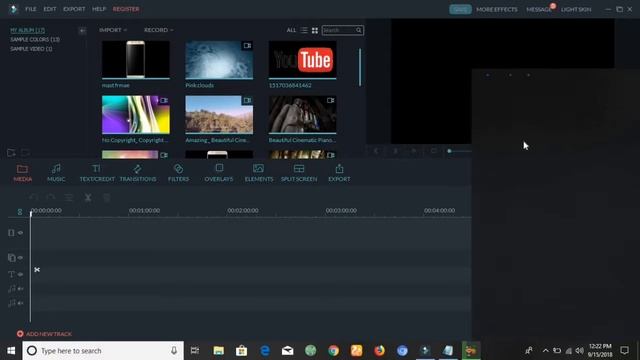Open the Filters tab
The image size is (640, 360).
click(x=178, y=173)
